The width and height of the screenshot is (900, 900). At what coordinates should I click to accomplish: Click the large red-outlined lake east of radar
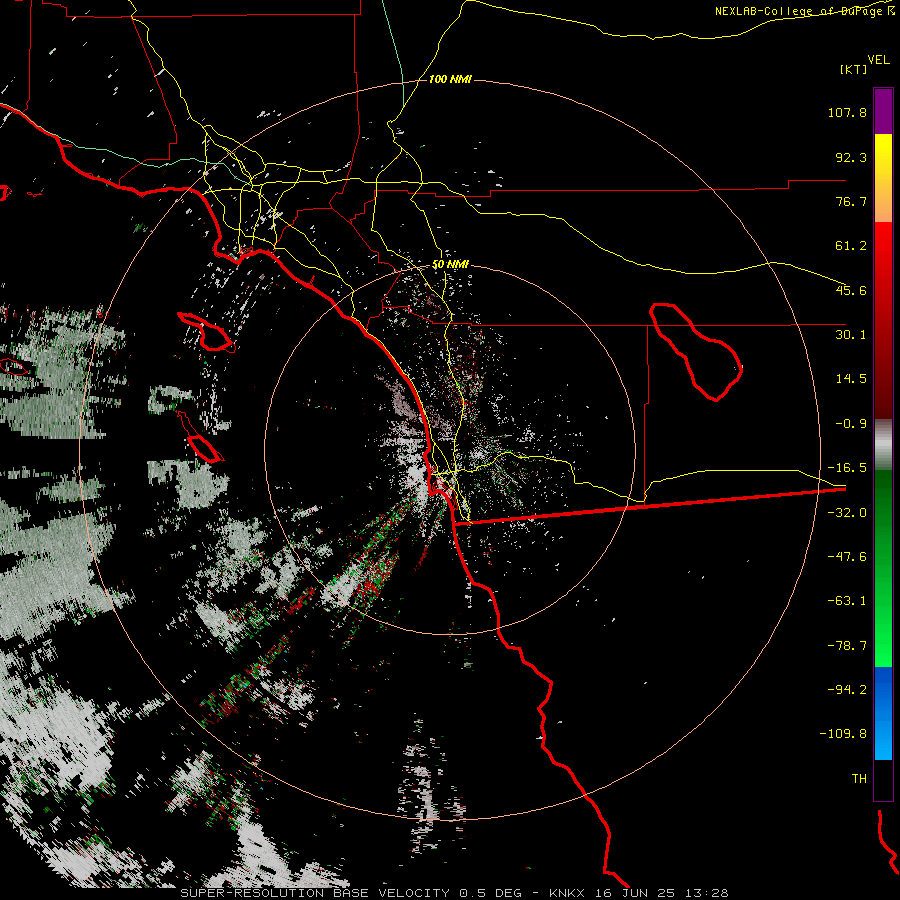click(696, 351)
